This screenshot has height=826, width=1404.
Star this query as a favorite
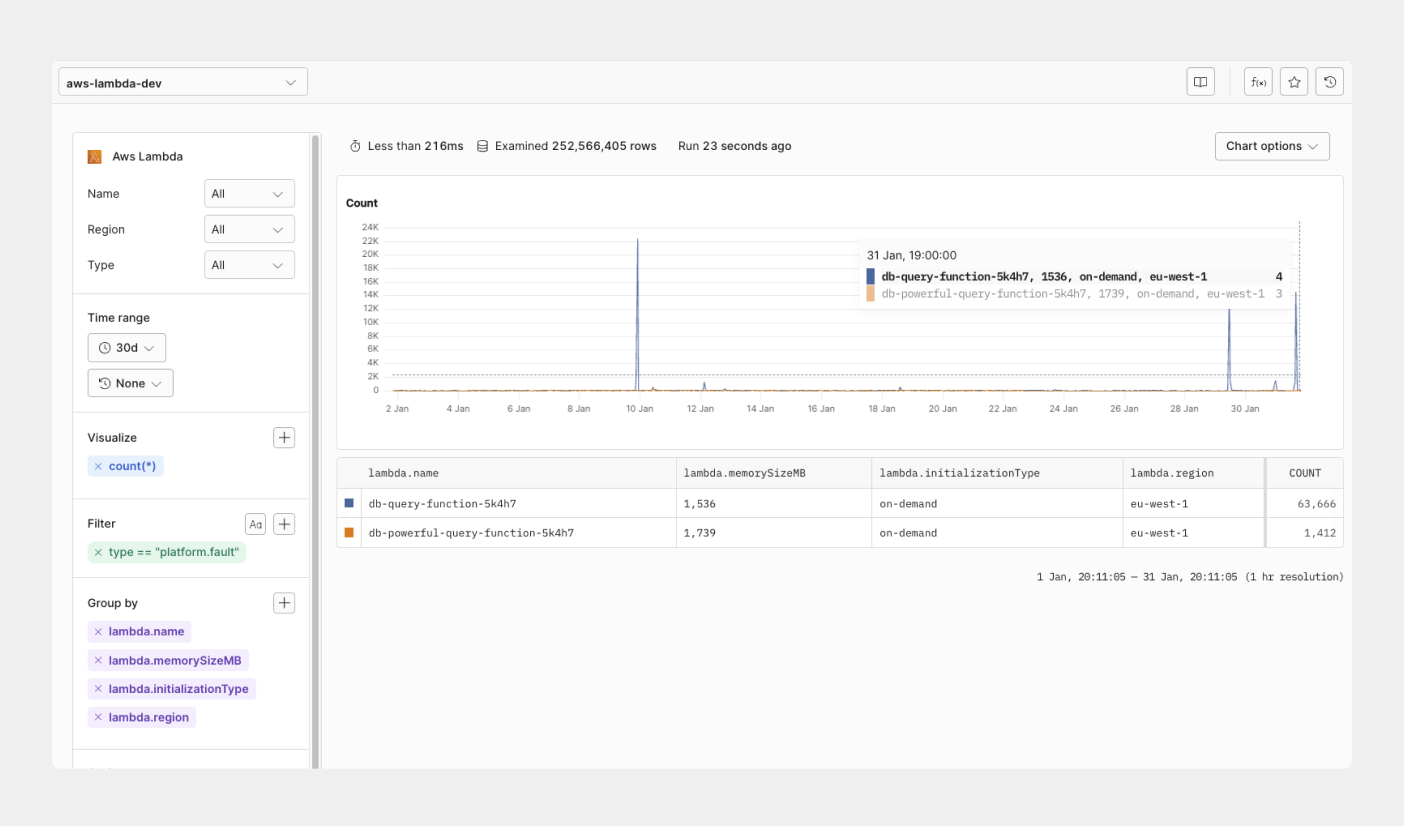pyautogui.click(x=1294, y=81)
